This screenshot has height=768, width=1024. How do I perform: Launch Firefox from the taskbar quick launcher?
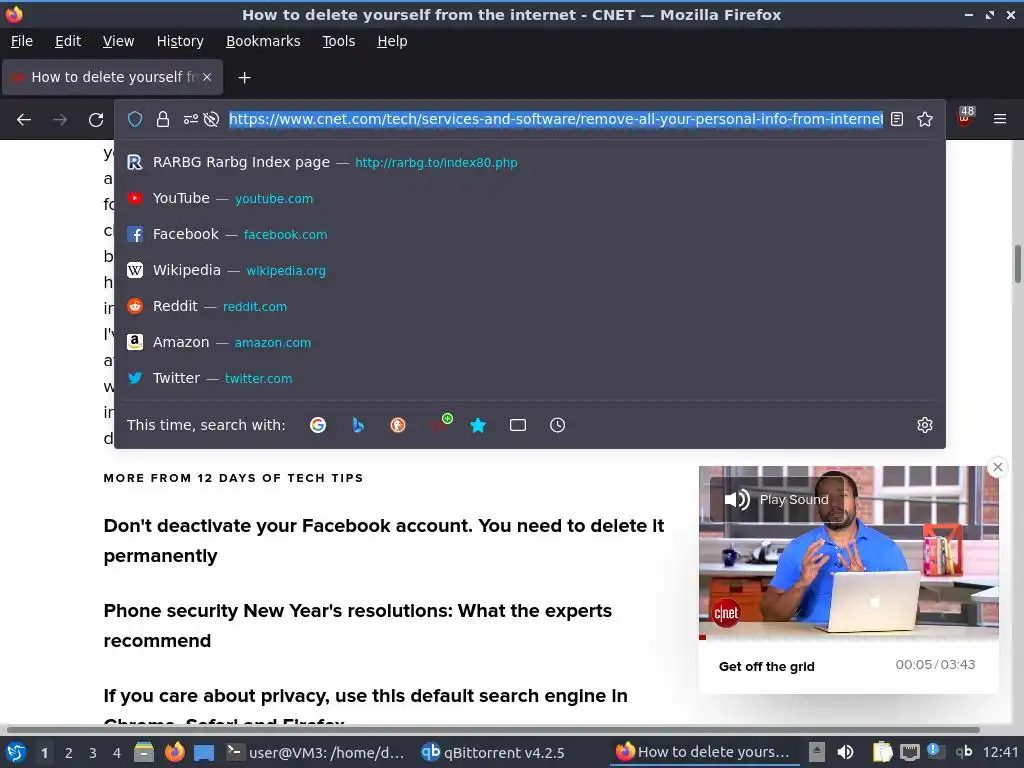[174, 752]
